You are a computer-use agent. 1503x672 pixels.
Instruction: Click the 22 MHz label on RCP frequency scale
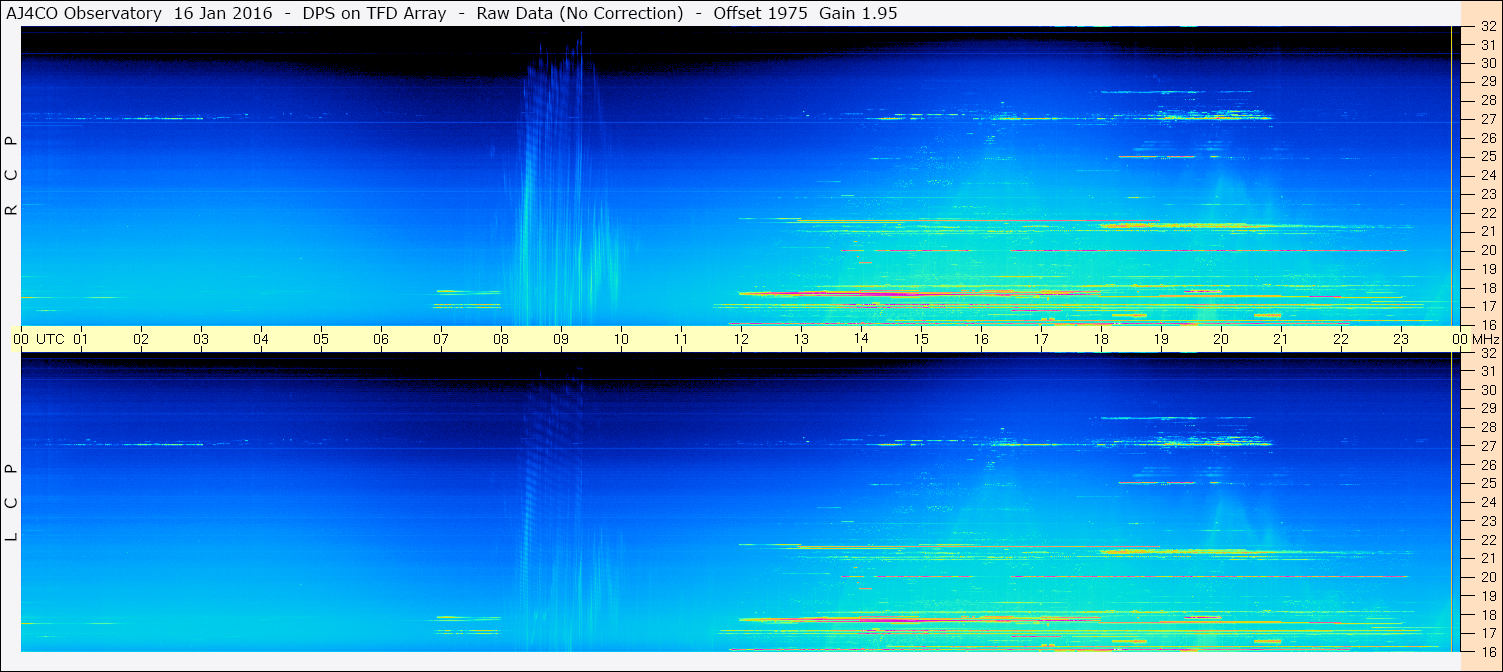coord(1488,213)
